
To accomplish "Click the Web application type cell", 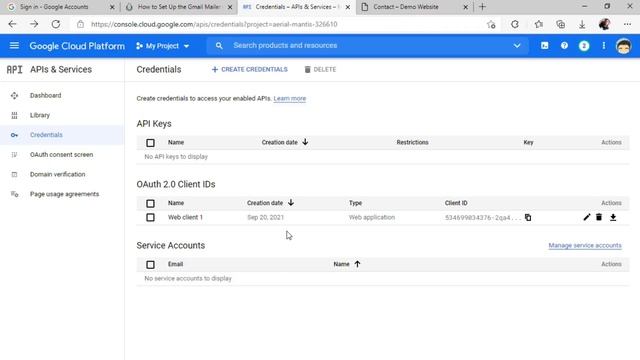I will pyautogui.click(x=372, y=217).
